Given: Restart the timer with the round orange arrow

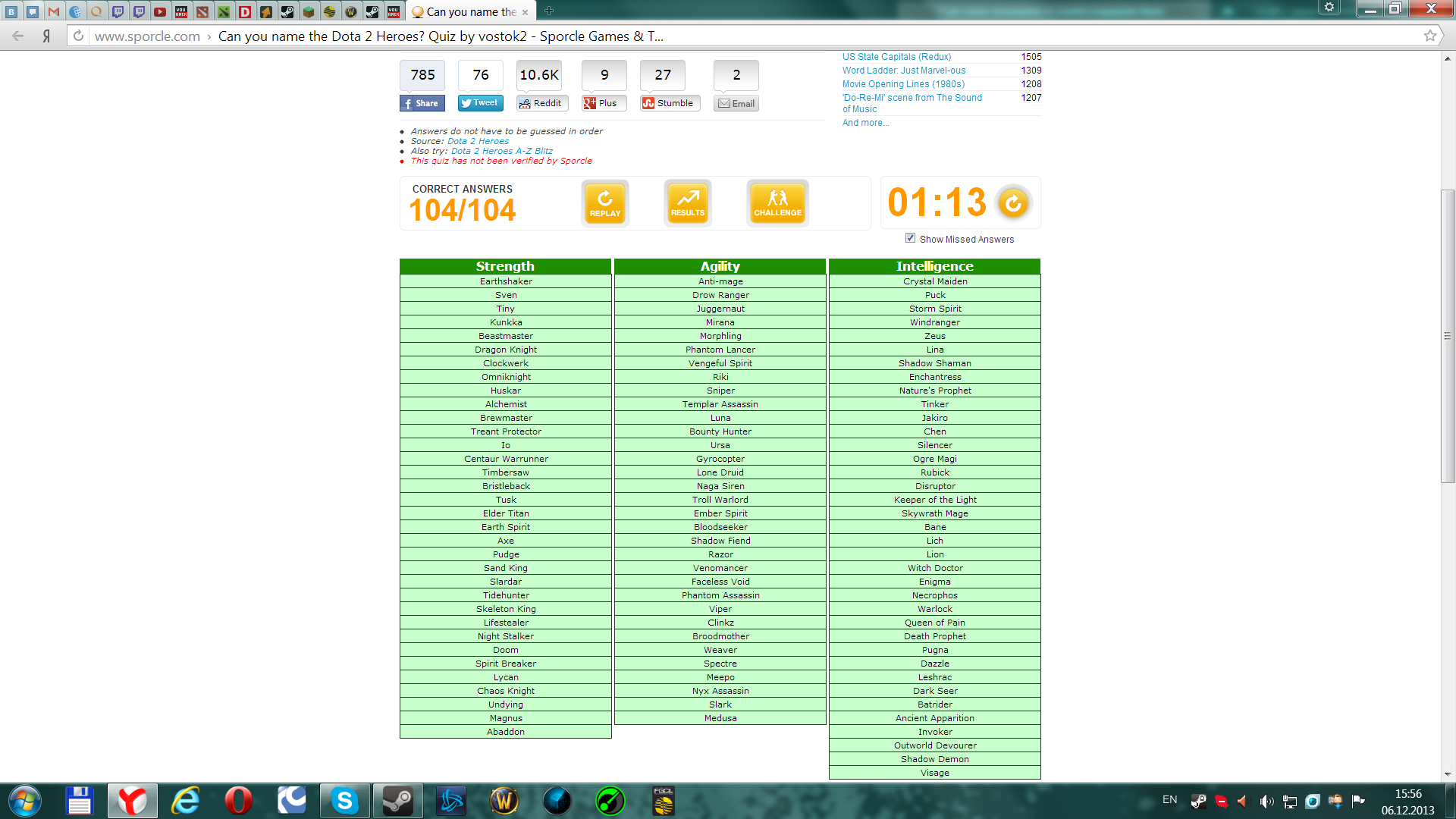Looking at the screenshot, I should click(1013, 203).
